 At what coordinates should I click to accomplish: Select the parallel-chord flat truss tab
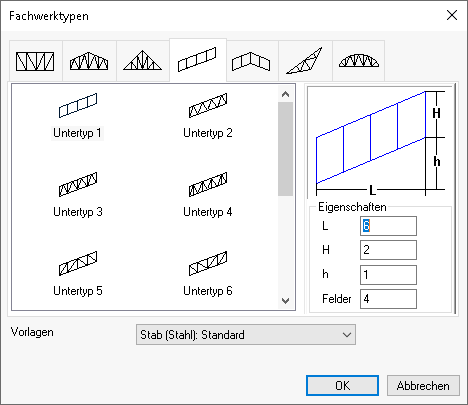(36, 61)
